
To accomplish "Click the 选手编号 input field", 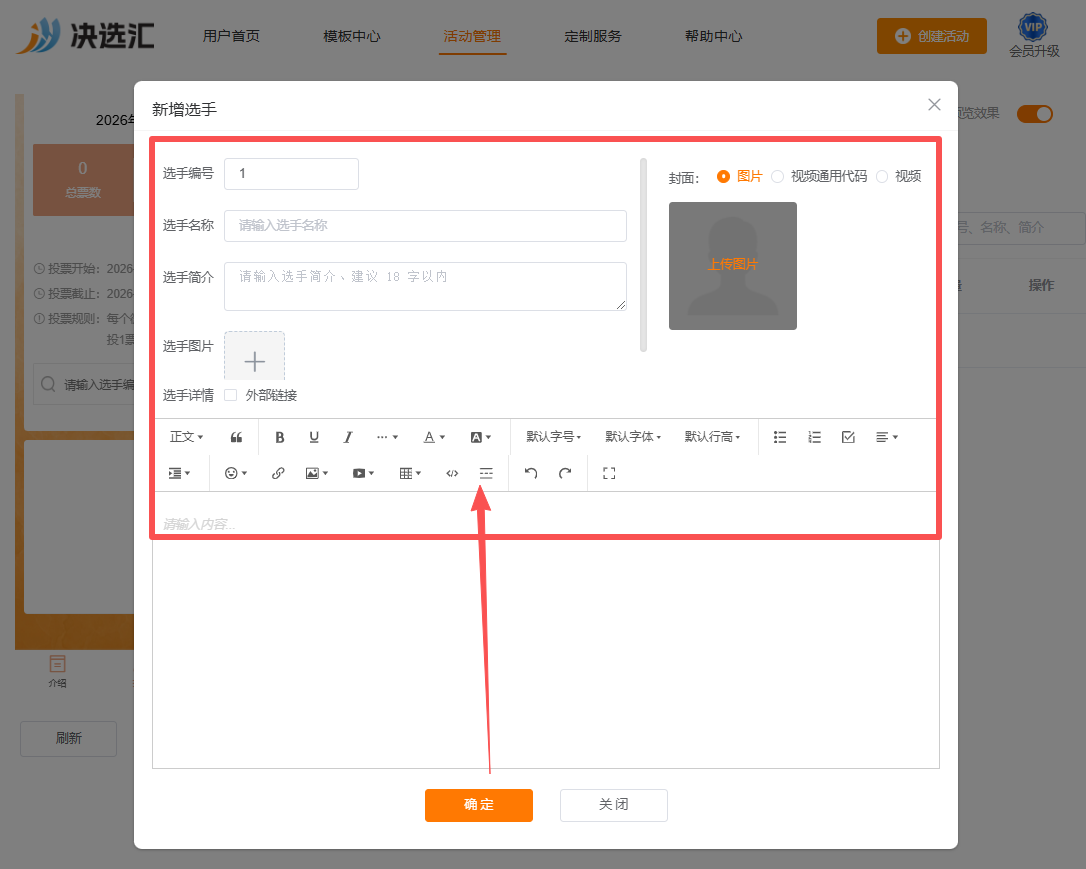I will (292, 174).
